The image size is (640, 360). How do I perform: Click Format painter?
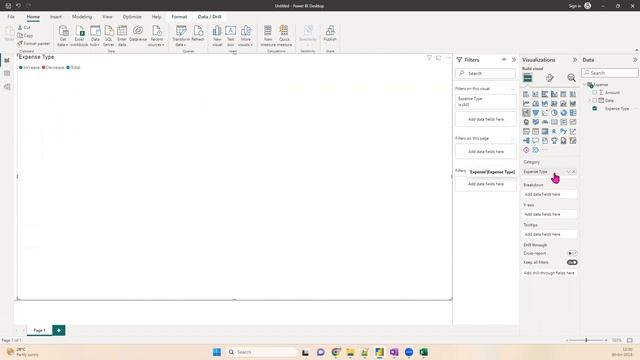coord(33,43)
